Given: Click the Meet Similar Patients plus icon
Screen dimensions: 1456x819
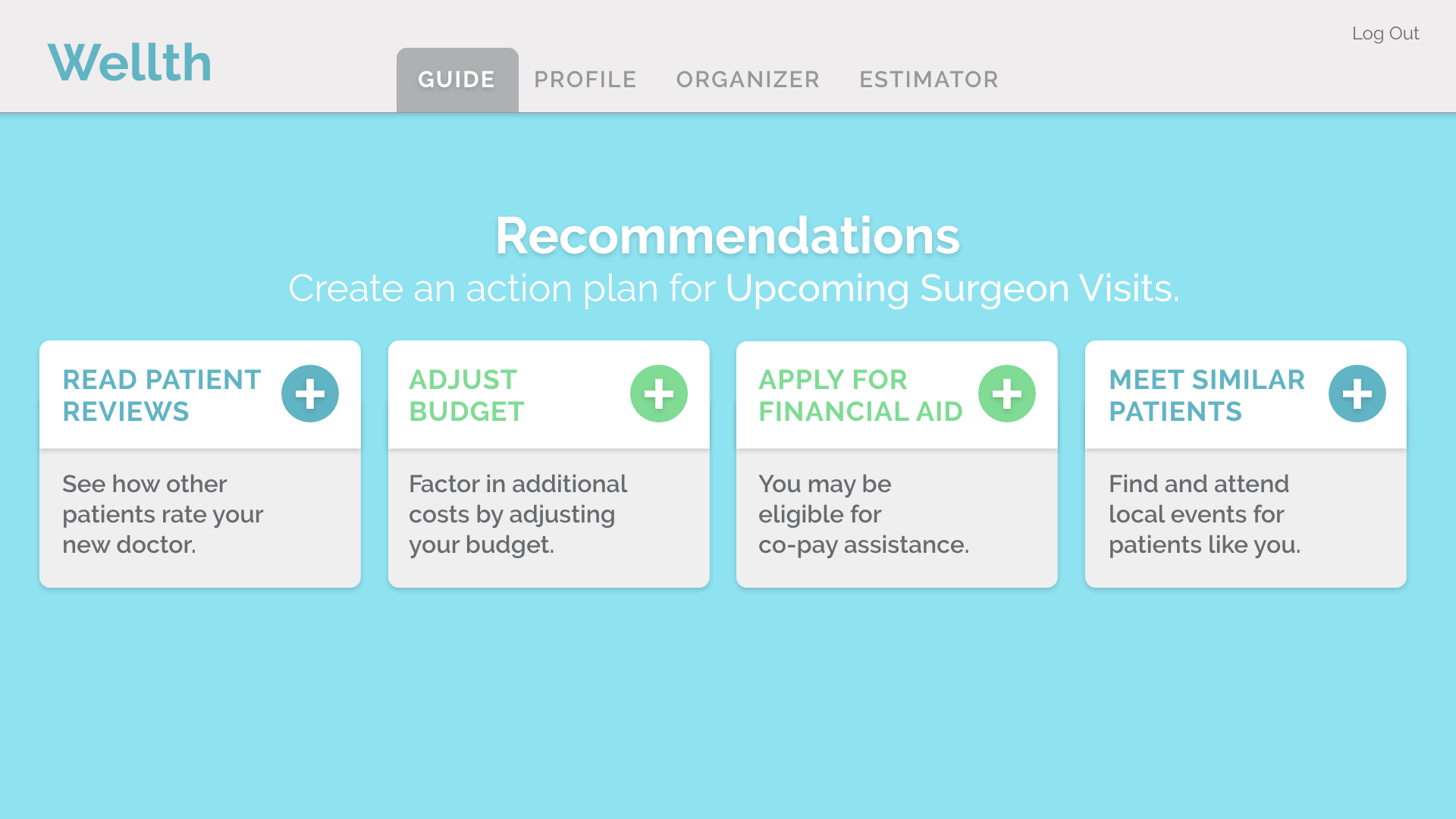Looking at the screenshot, I should [x=1357, y=393].
